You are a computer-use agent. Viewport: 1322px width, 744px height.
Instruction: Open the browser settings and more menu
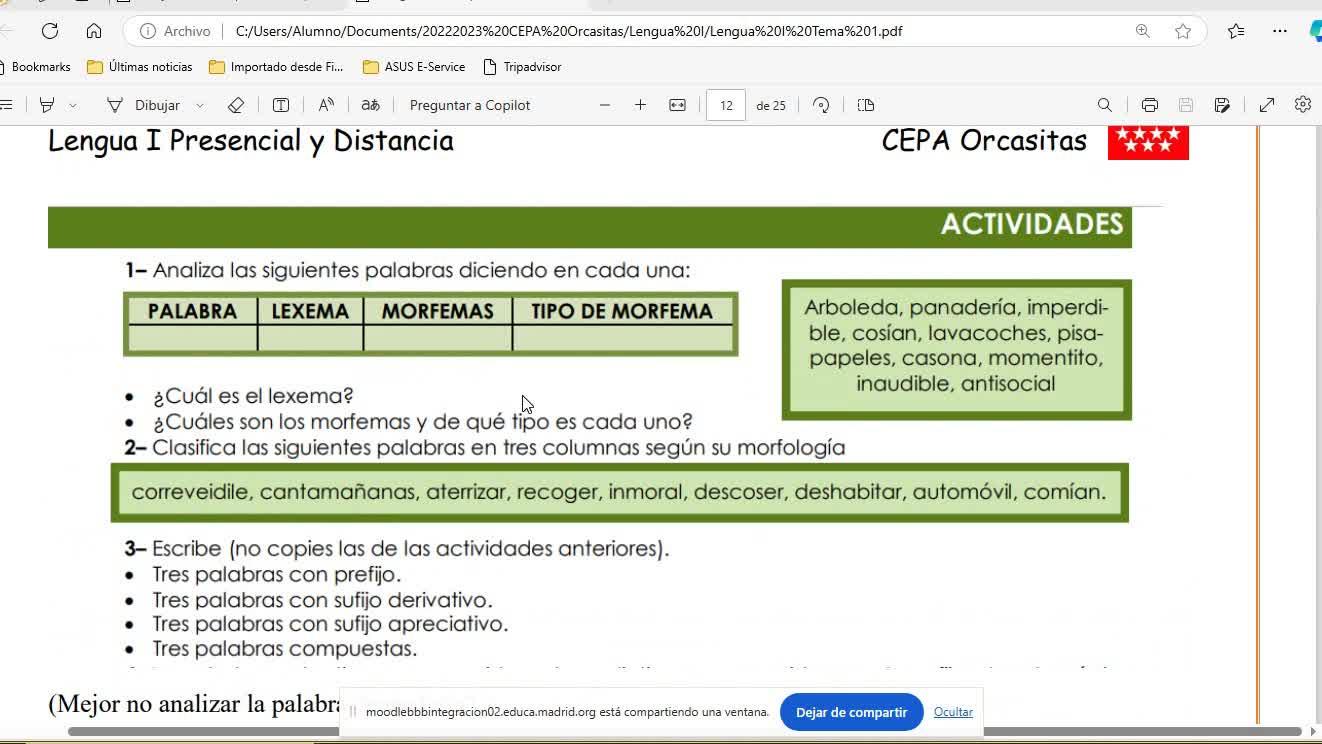1280,31
